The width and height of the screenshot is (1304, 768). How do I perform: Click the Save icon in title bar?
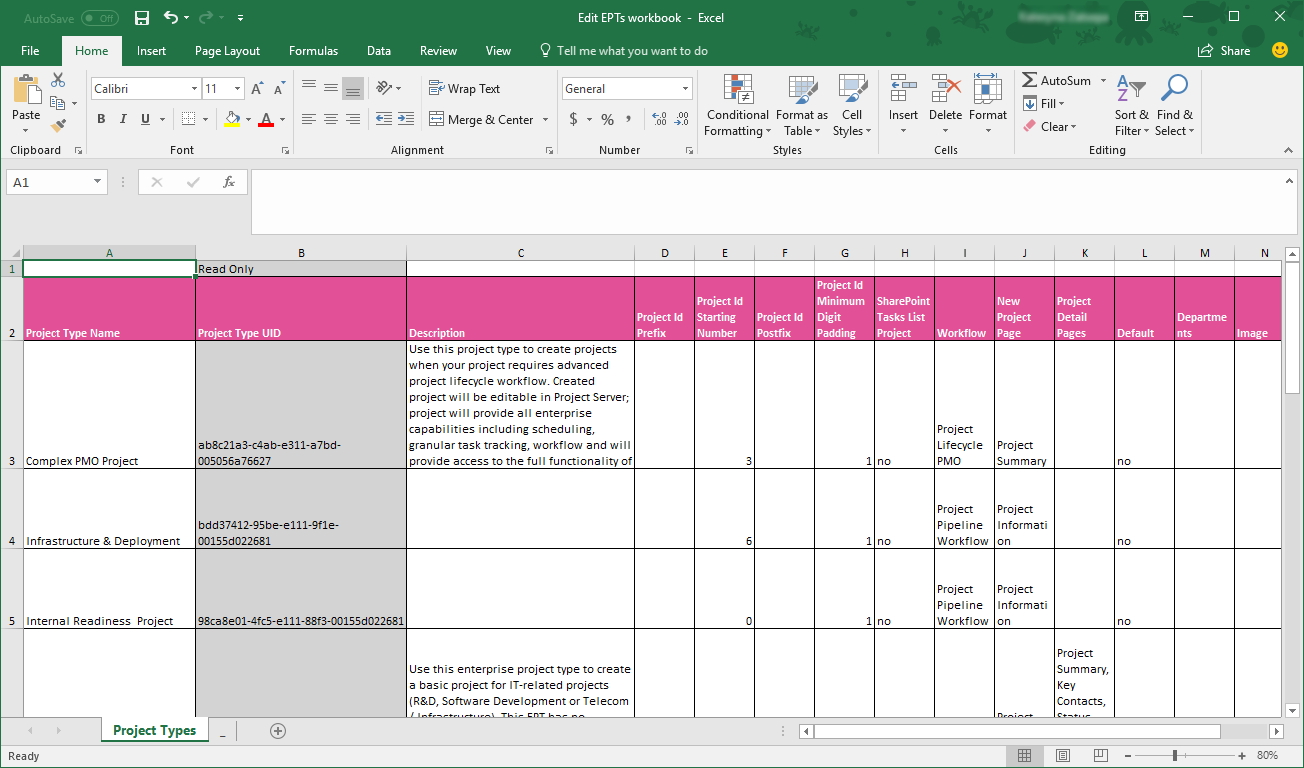142,18
